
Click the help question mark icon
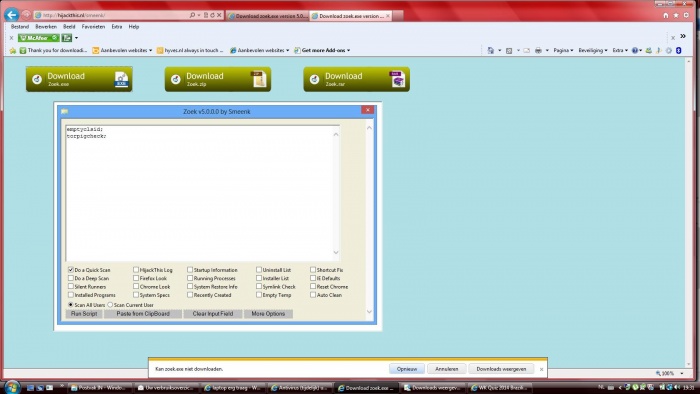634,50
